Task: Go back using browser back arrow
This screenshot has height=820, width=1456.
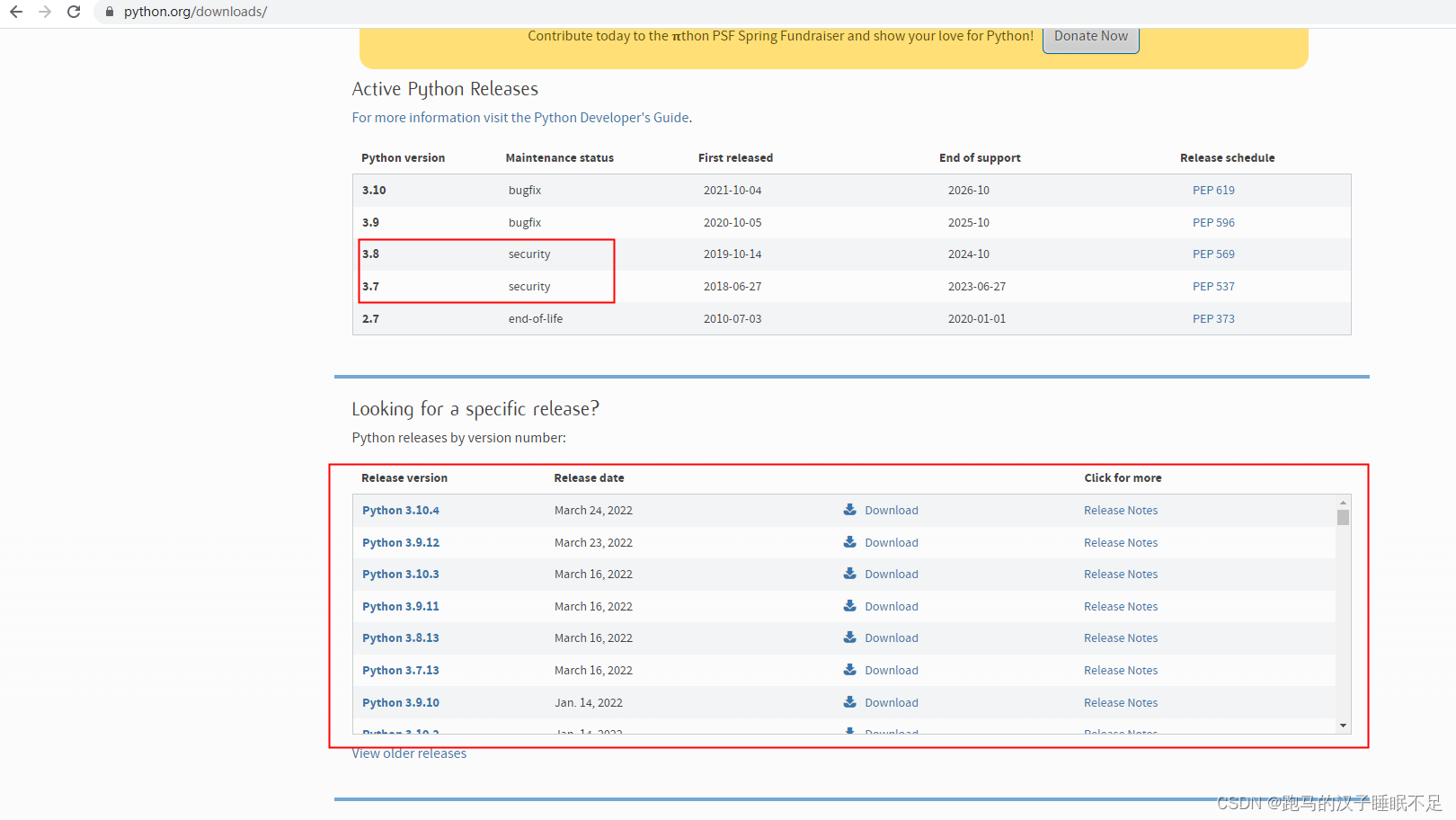Action: 16,12
